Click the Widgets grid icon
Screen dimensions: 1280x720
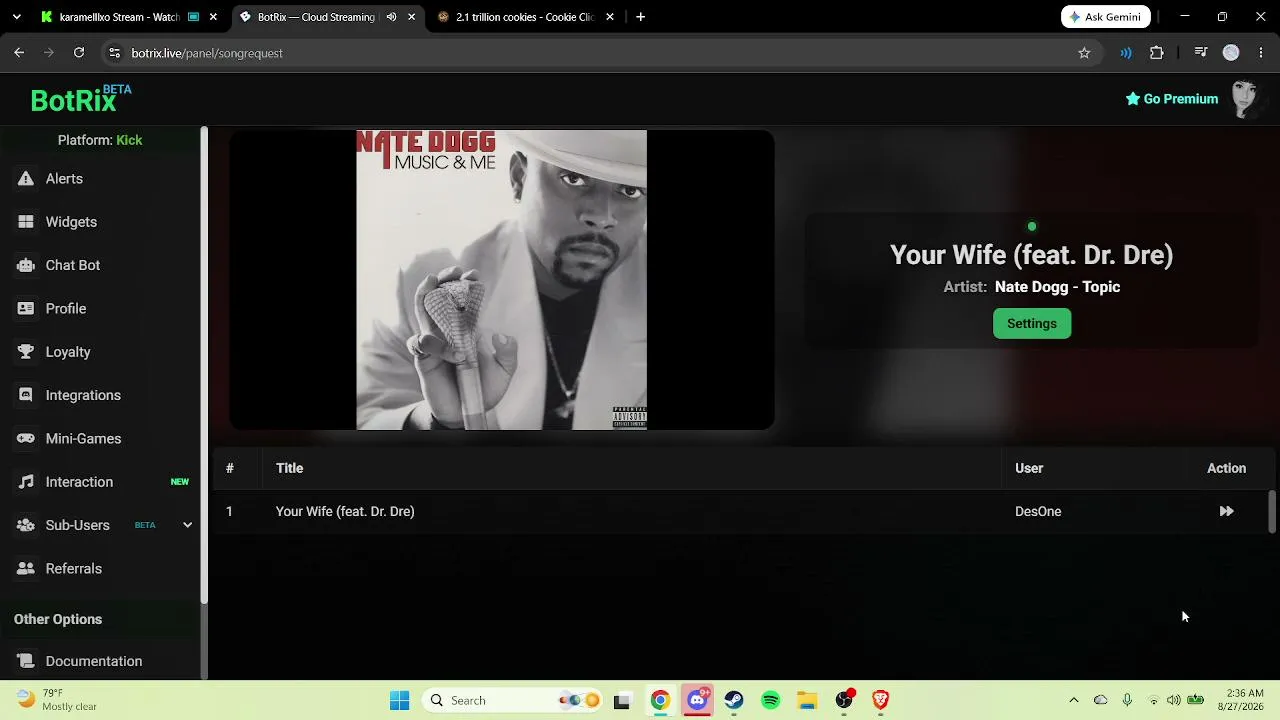(x=26, y=222)
